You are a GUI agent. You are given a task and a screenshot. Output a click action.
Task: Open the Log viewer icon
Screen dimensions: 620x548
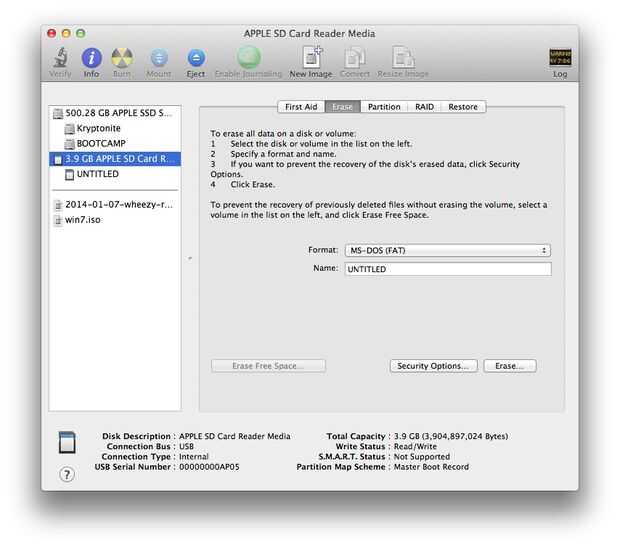click(x=560, y=57)
